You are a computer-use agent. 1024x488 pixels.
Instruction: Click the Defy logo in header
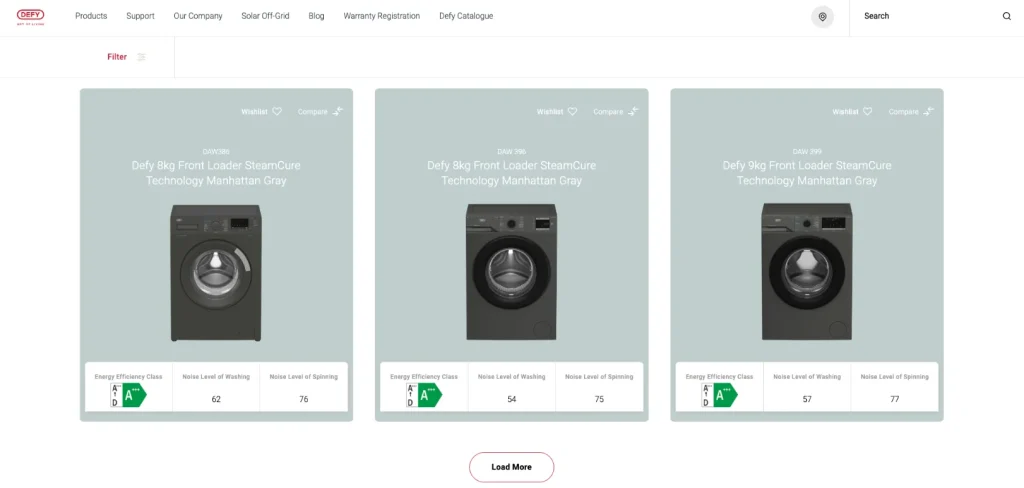click(30, 16)
